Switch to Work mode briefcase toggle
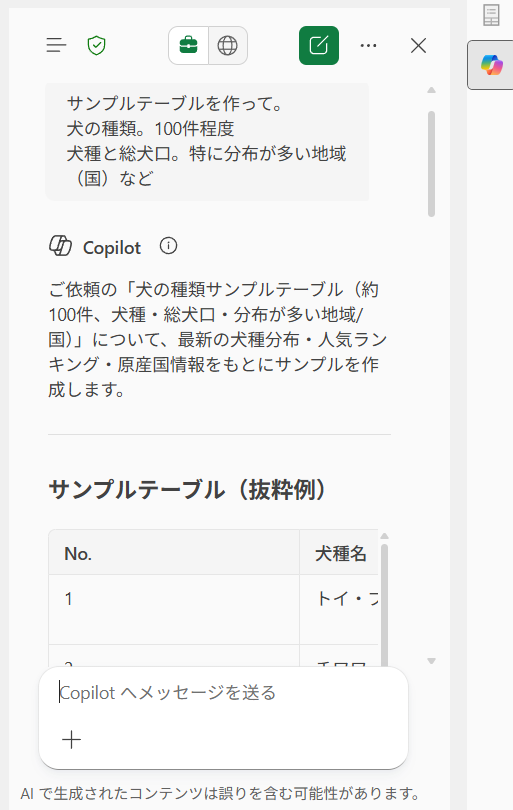The image size is (513, 810). (189, 45)
